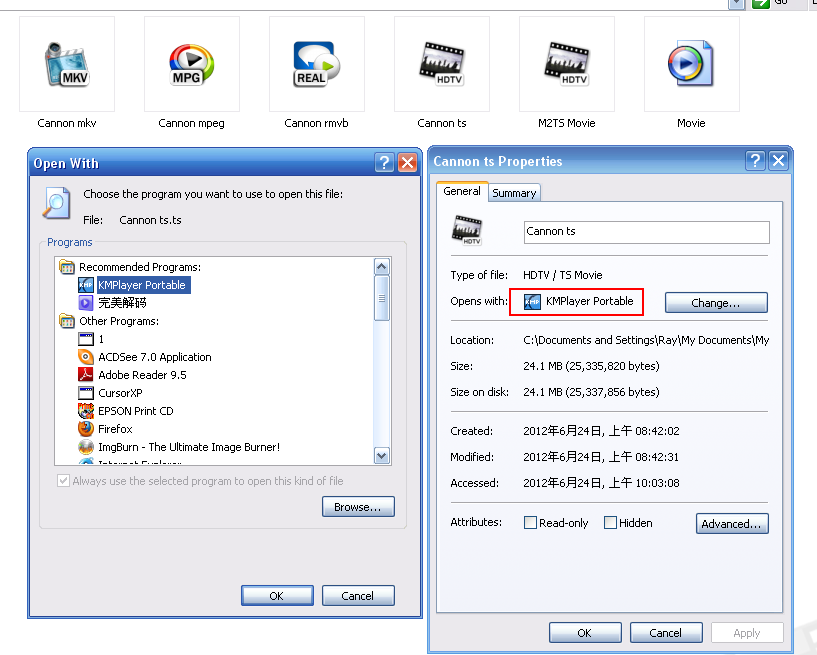Click Cancel in the Open With dialog
The width and height of the screenshot is (817, 655).
click(358, 596)
